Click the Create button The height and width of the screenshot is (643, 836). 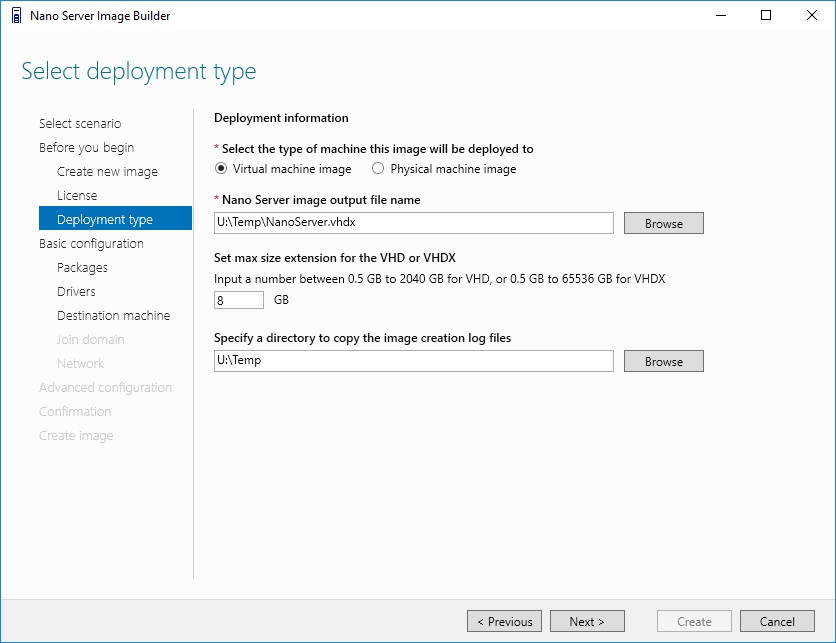[694, 621]
